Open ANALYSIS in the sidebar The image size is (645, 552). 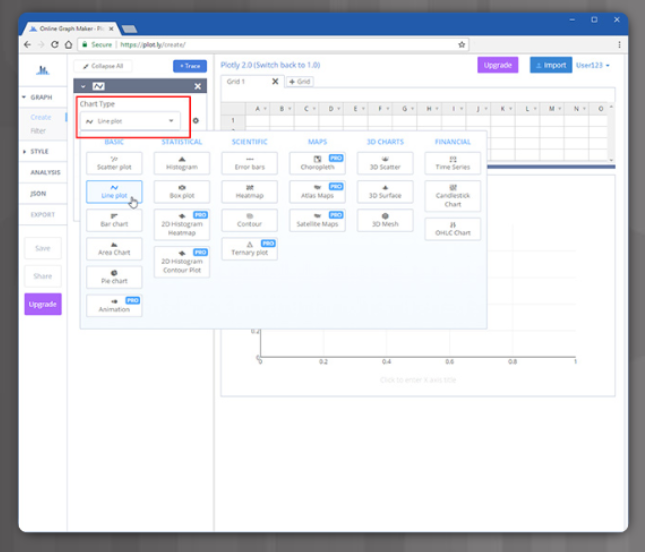45,172
